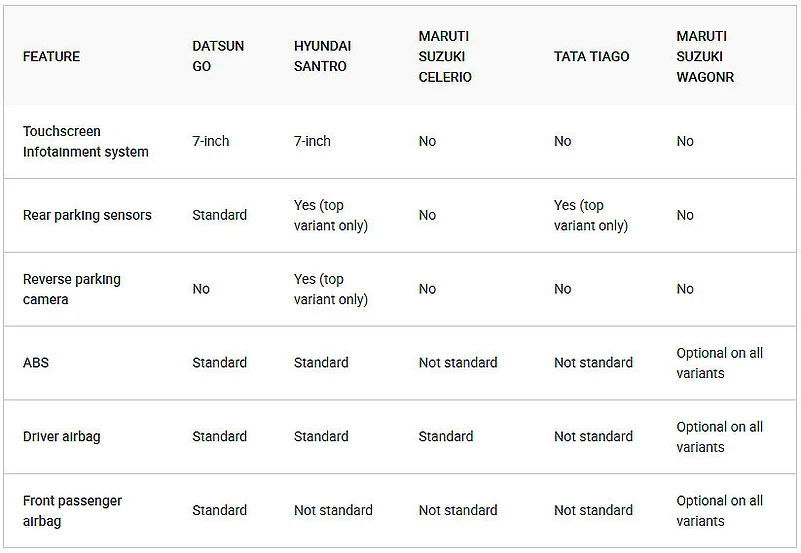The image size is (801, 553).
Task: Click Tata Tiago's ABS 'Not standard' cell
Action: pyautogui.click(x=593, y=363)
